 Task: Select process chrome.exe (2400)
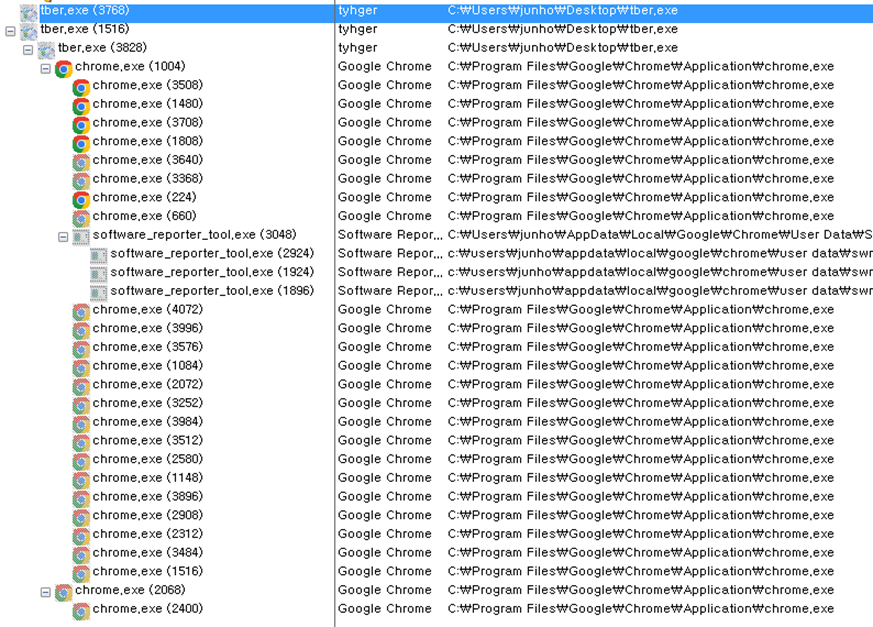click(148, 609)
